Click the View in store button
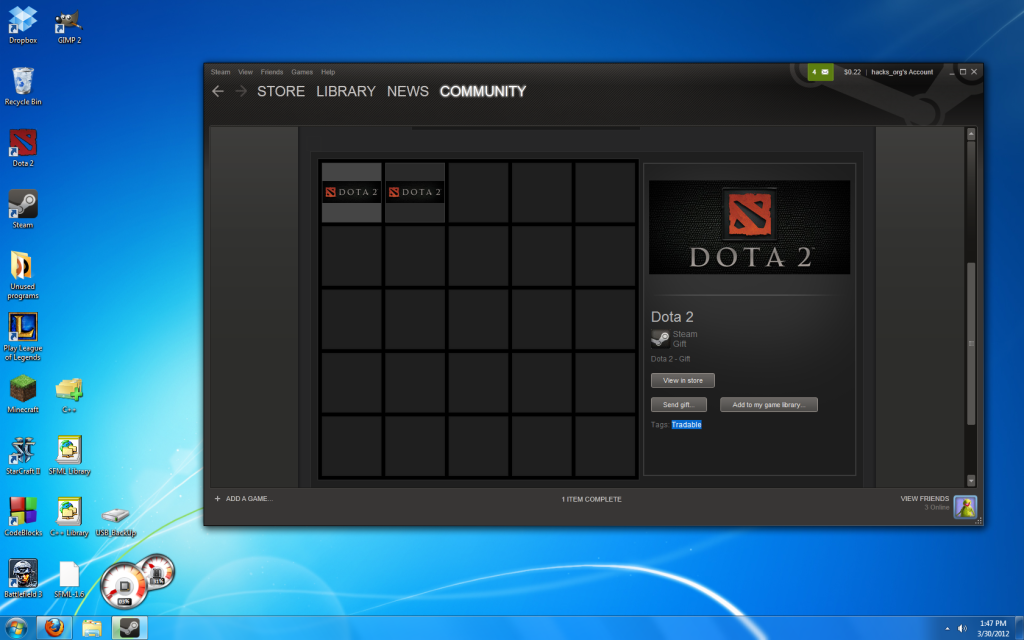Screen dimensions: 1024x640 (x=682, y=380)
